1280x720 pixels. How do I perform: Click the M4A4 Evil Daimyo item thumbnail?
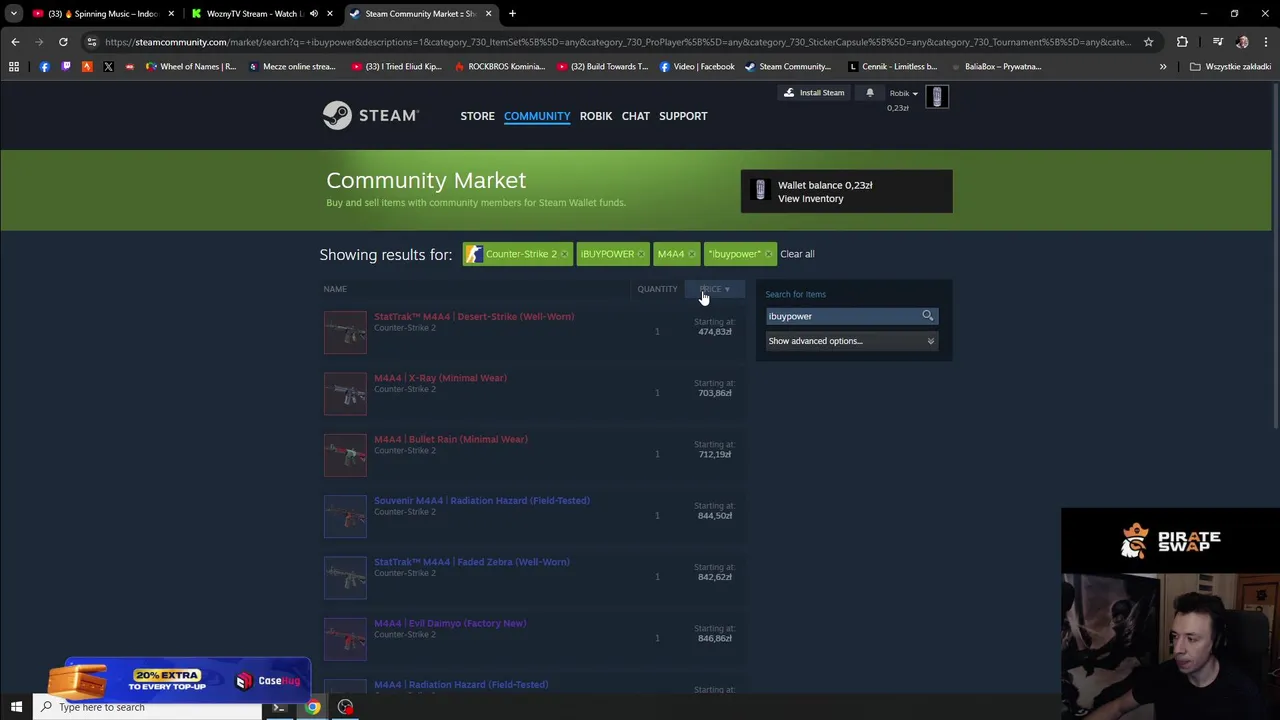point(345,639)
